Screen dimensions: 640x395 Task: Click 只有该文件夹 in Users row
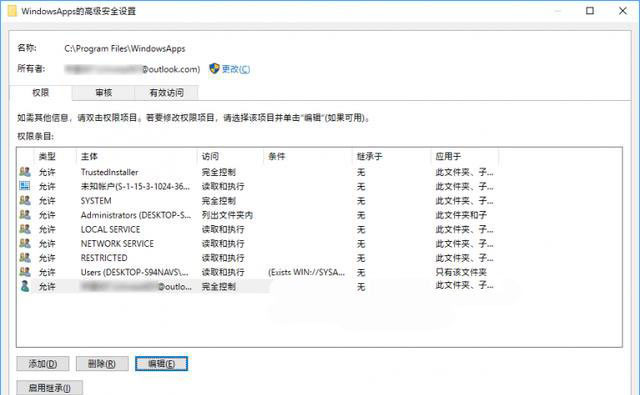click(461, 272)
